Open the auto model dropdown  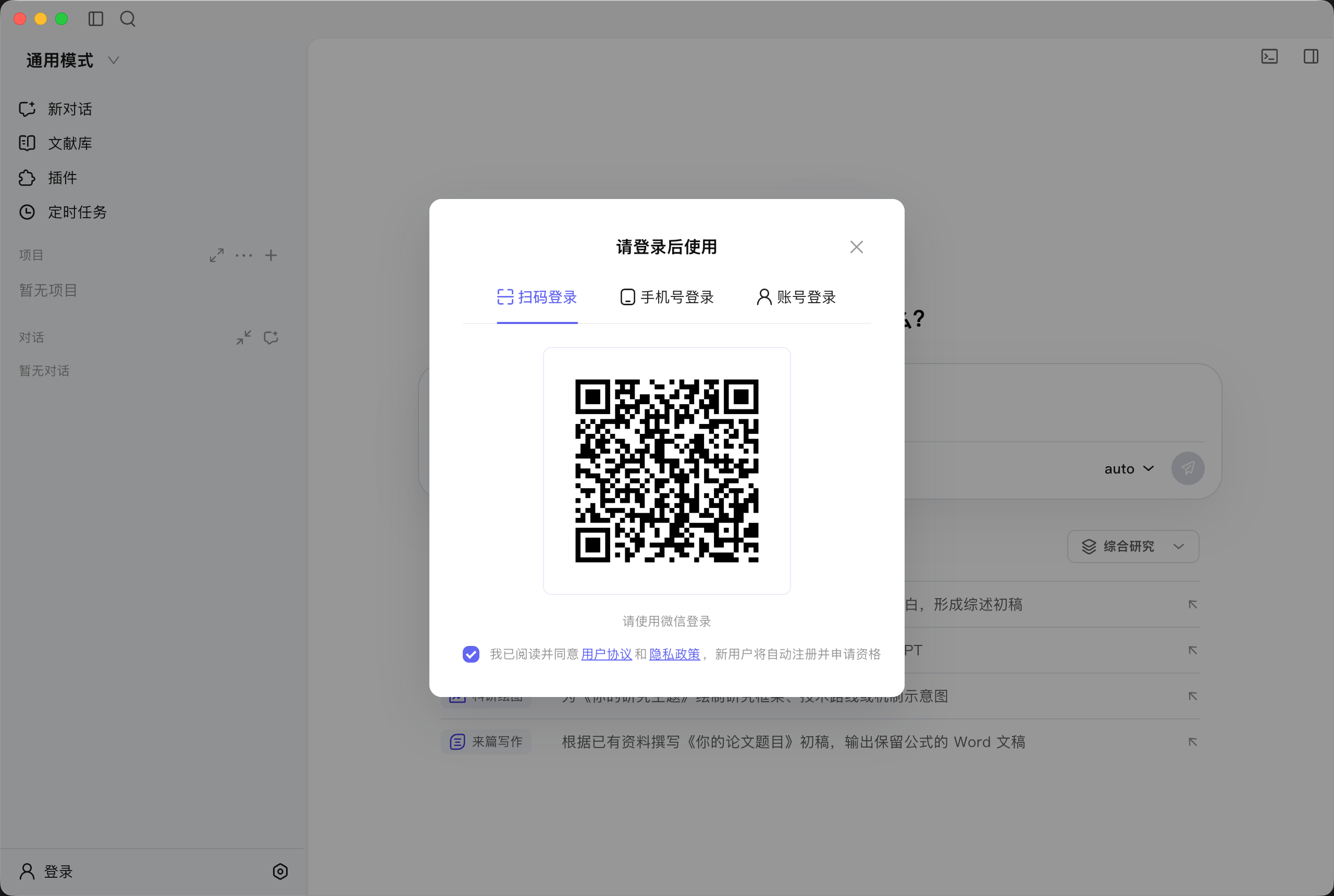pyautogui.click(x=1129, y=468)
